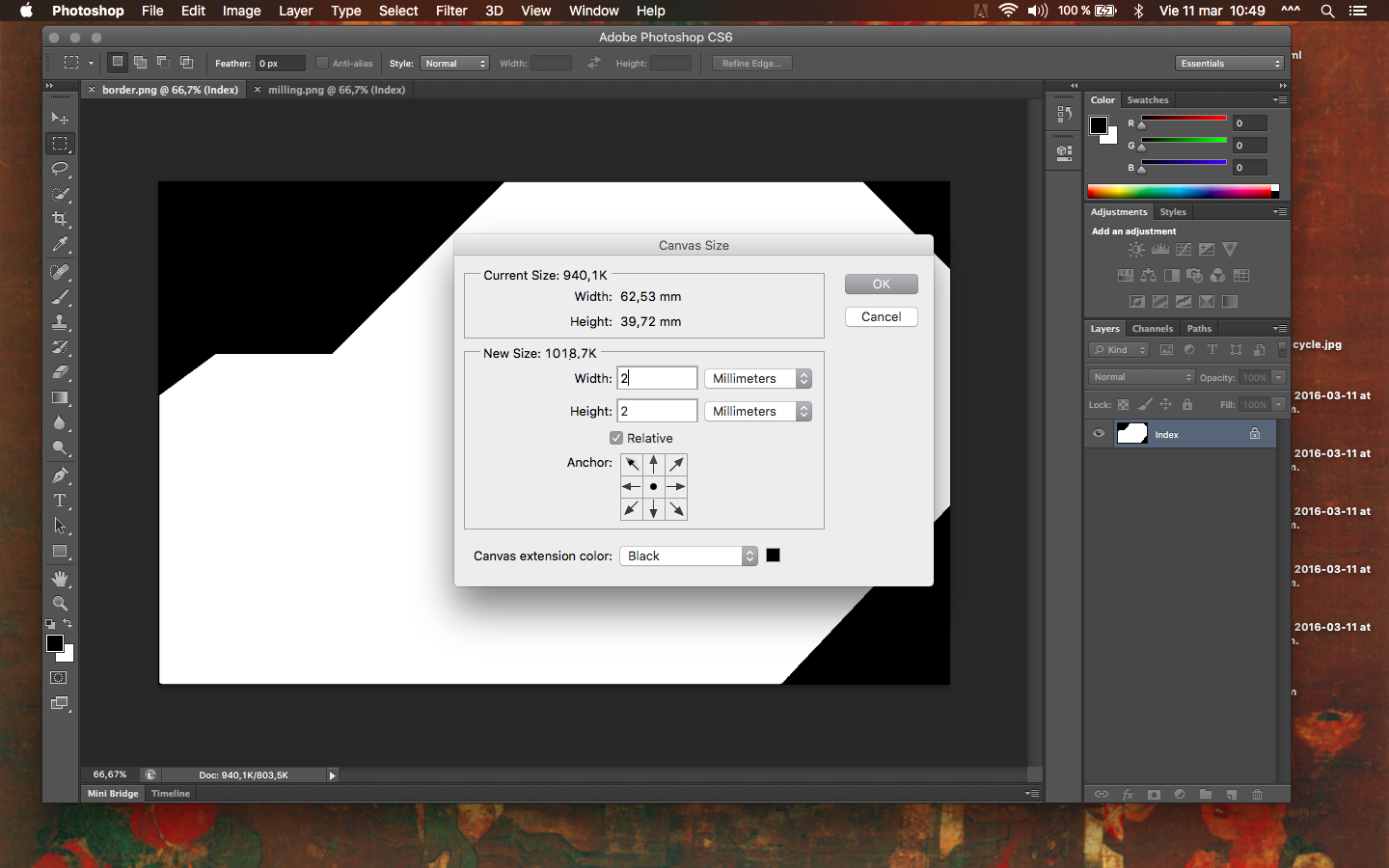Uncheck the Relative checkbox

(616, 438)
